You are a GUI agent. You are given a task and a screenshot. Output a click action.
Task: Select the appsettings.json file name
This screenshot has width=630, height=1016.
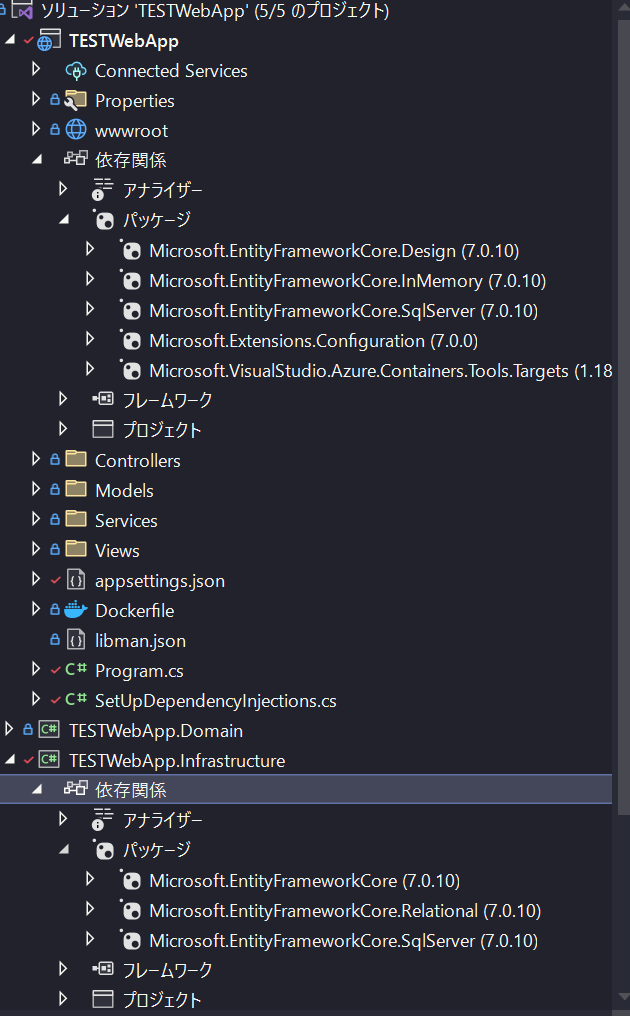(x=159, y=581)
